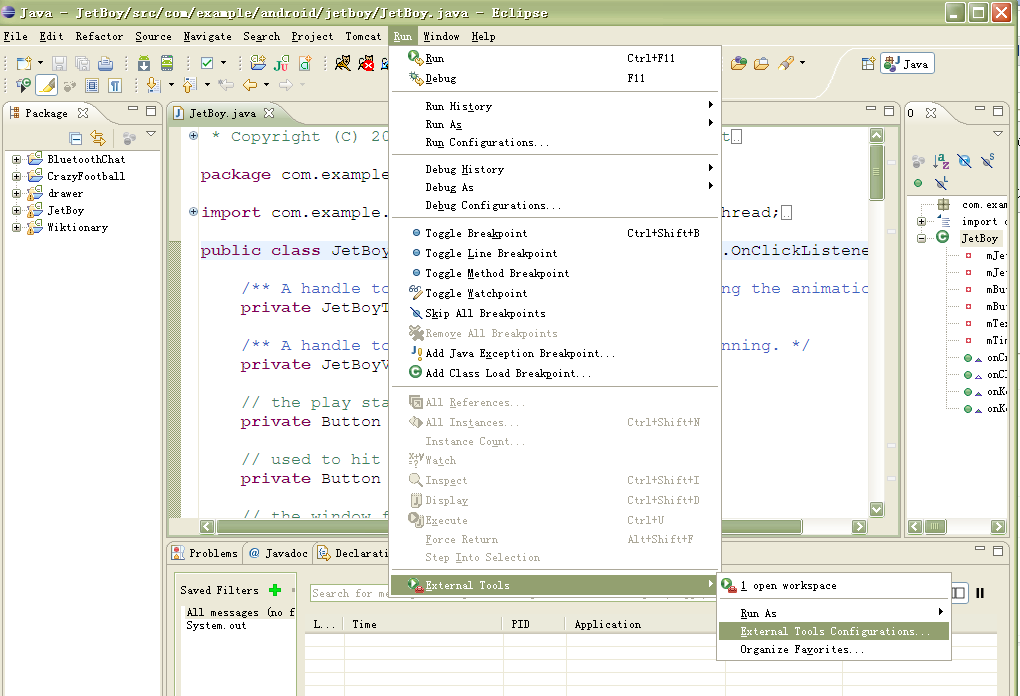The width and height of the screenshot is (1020, 696).
Task: Click the New wizard toolbar icon
Action: [24, 63]
